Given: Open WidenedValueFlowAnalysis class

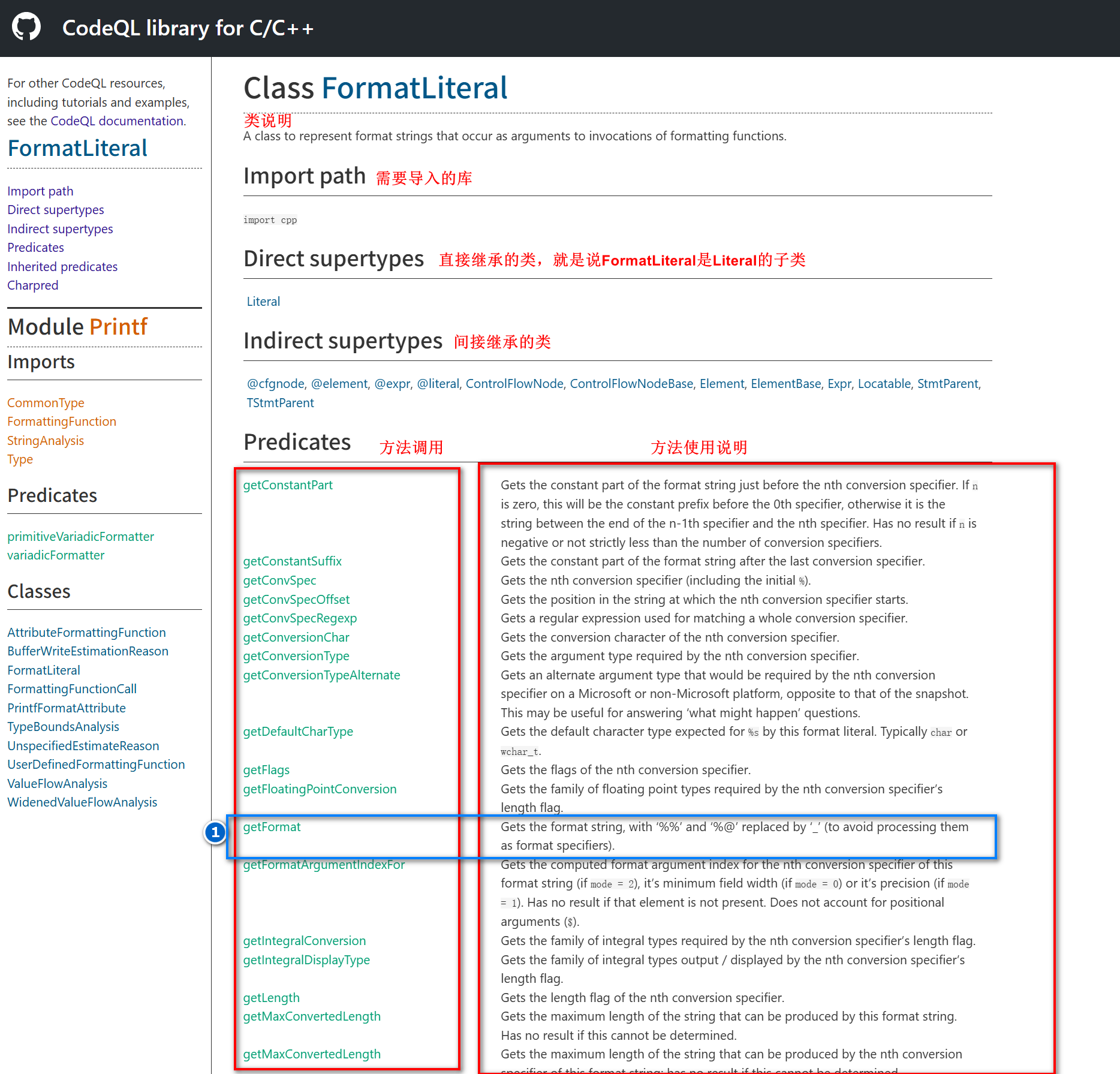Looking at the screenshot, I should [82, 802].
